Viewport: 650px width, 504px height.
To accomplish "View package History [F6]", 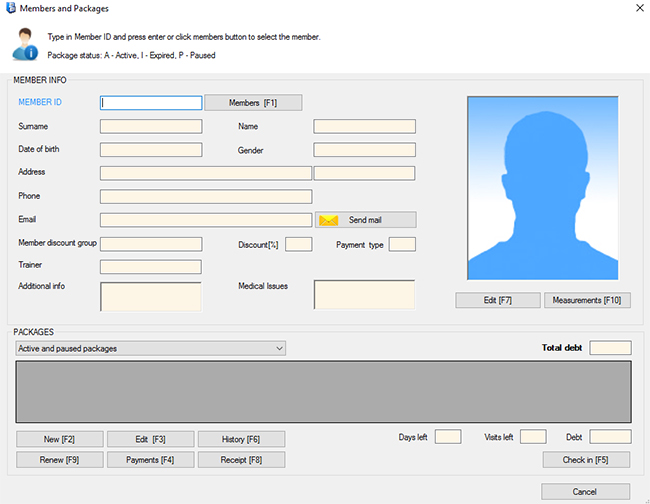I will click(x=240, y=439).
